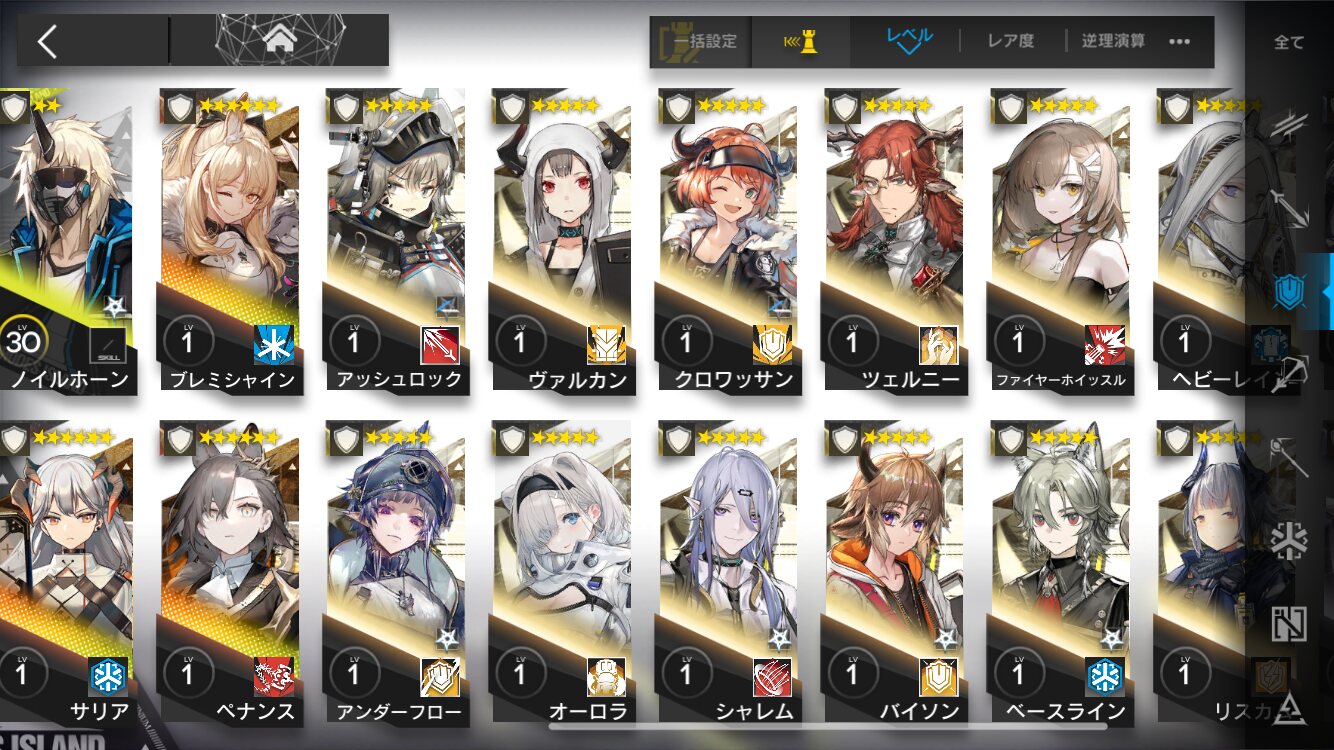Select the Medic class filter icon
Viewport: 1334px width, 750px height.
point(1289,541)
